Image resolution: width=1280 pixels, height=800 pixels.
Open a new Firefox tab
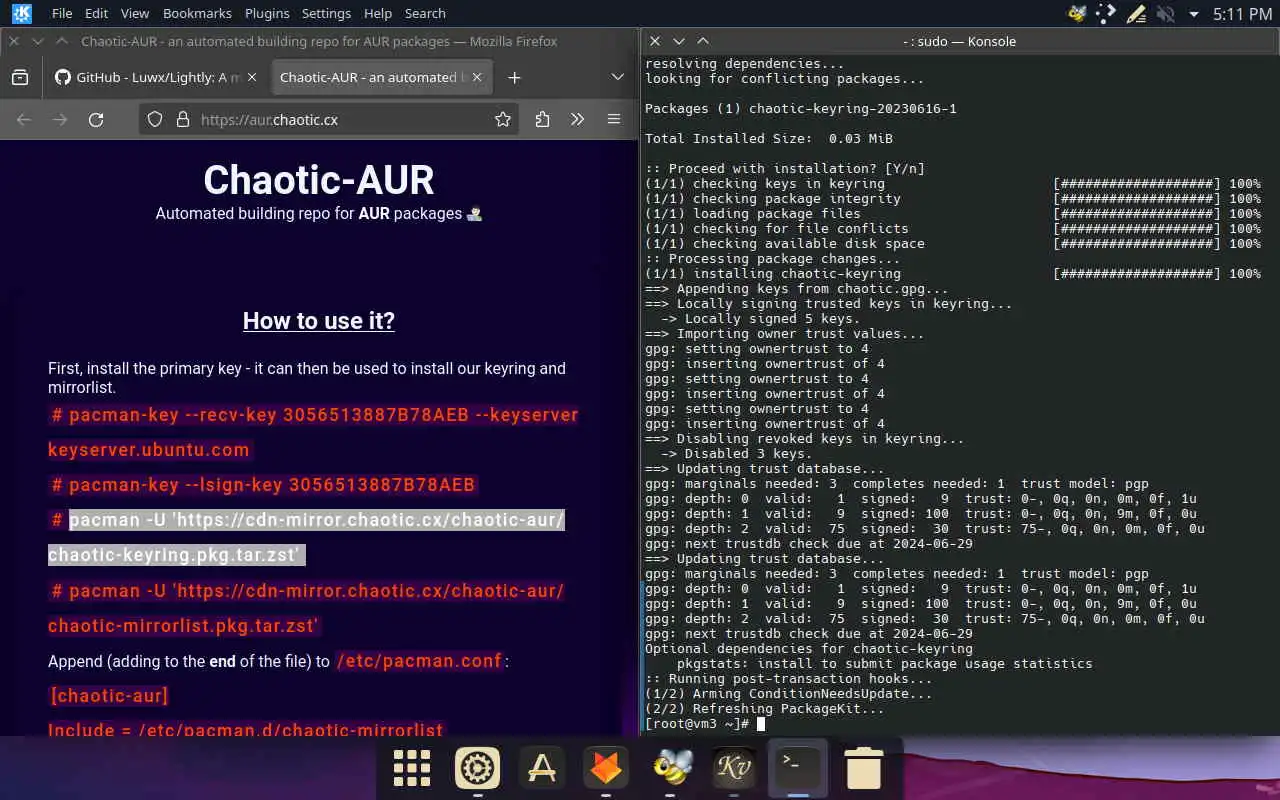(514, 77)
